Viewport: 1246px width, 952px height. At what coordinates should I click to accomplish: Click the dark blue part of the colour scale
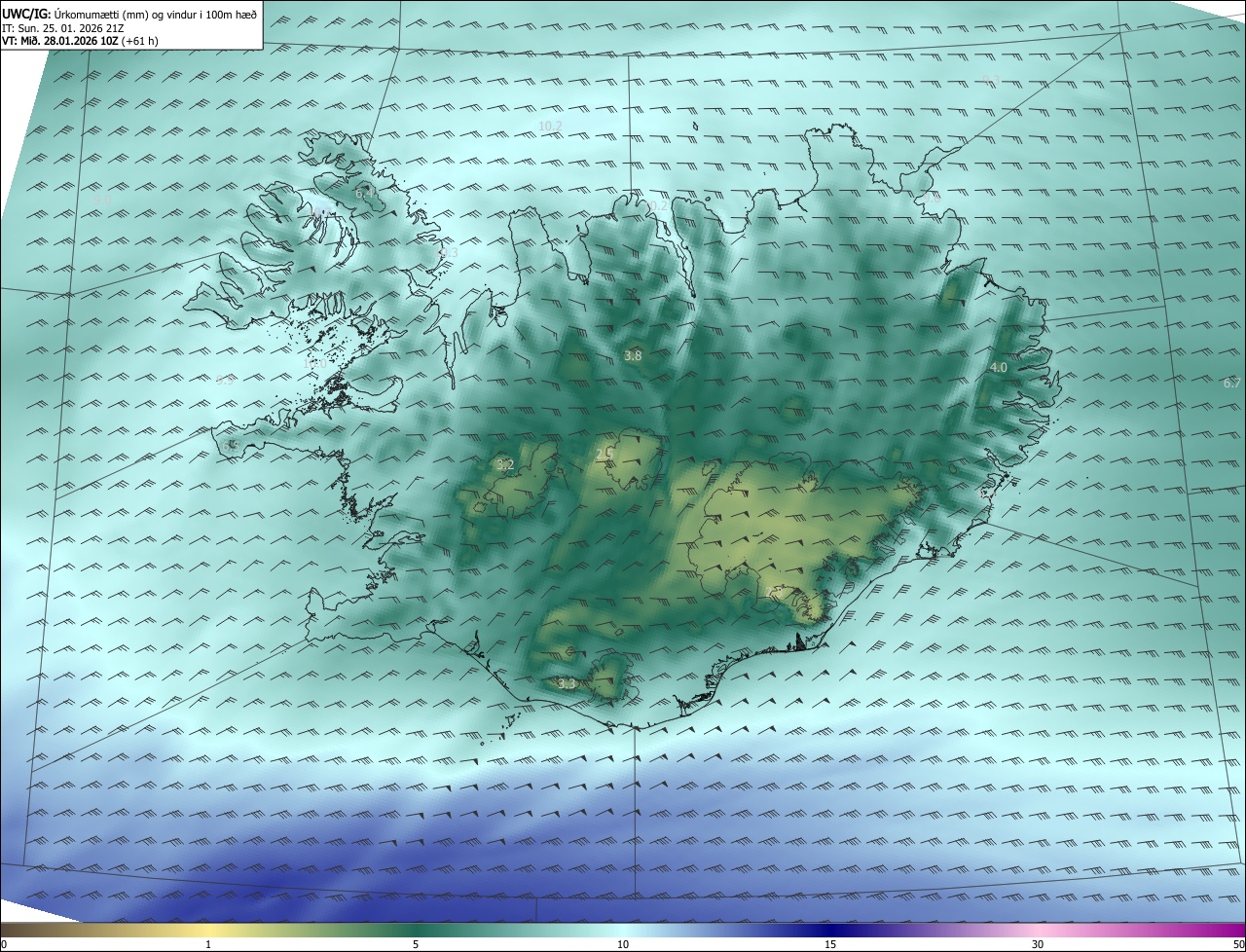coord(830,930)
